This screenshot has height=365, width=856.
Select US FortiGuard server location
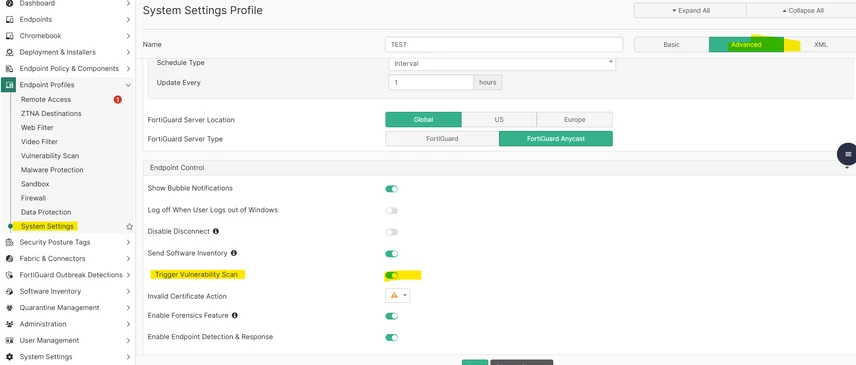499,119
